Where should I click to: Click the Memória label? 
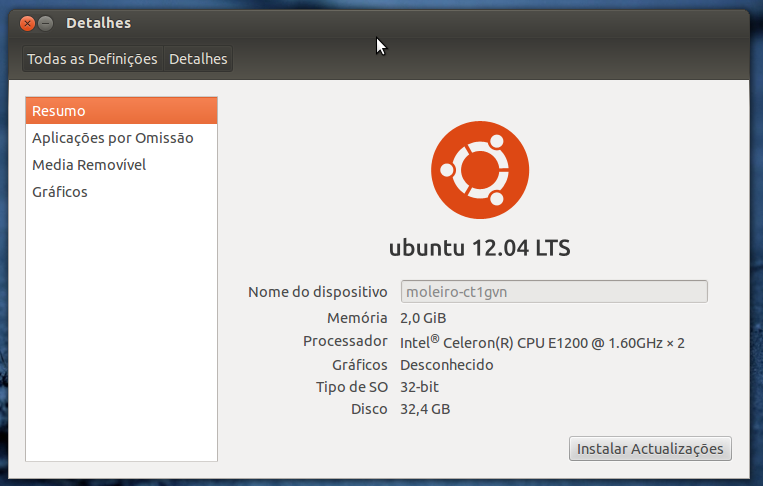tap(357, 318)
